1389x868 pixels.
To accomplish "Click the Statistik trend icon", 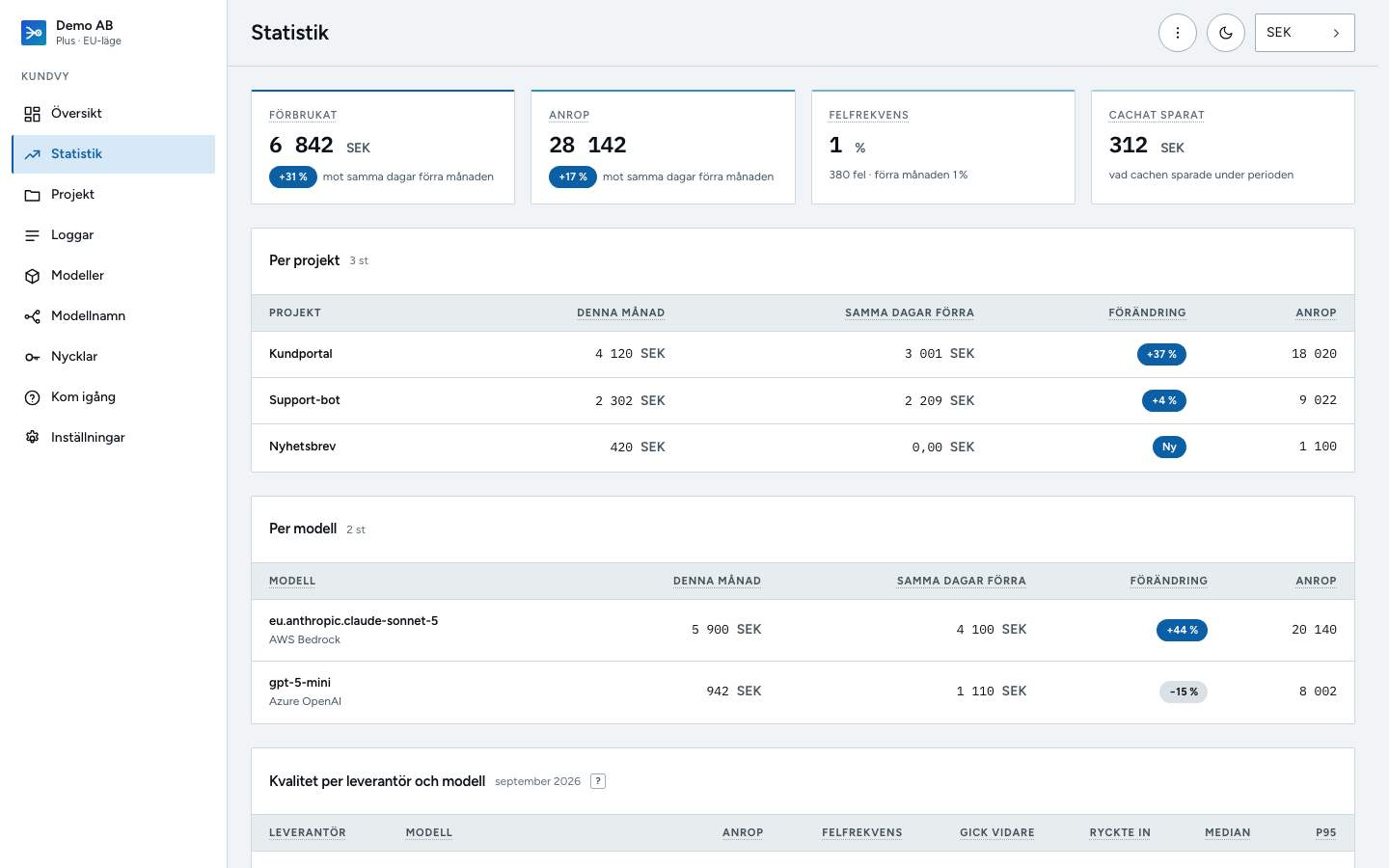I will click(x=33, y=154).
